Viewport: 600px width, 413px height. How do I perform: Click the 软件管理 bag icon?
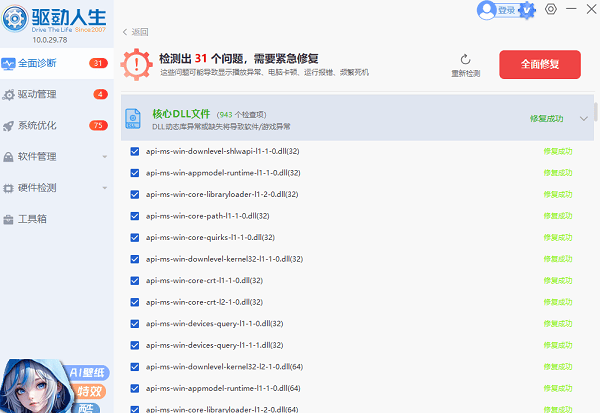pyautogui.click(x=8, y=157)
